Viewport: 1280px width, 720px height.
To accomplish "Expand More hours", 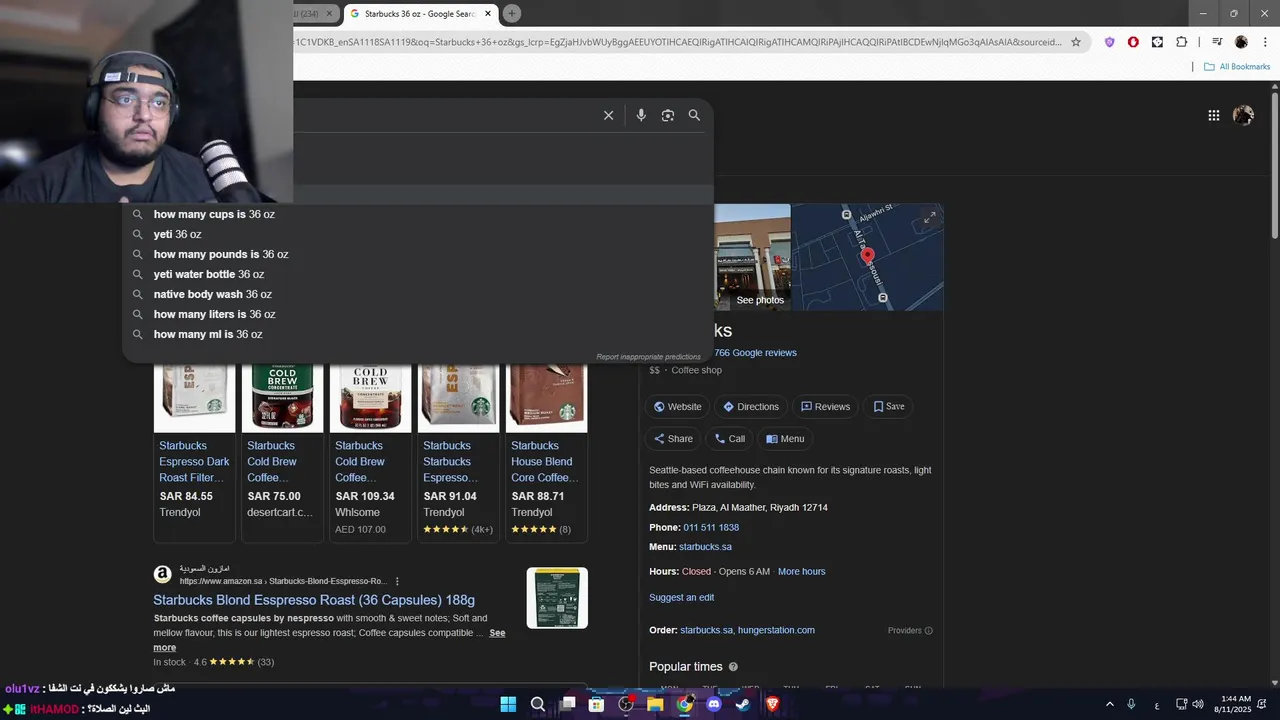I will (x=801, y=572).
